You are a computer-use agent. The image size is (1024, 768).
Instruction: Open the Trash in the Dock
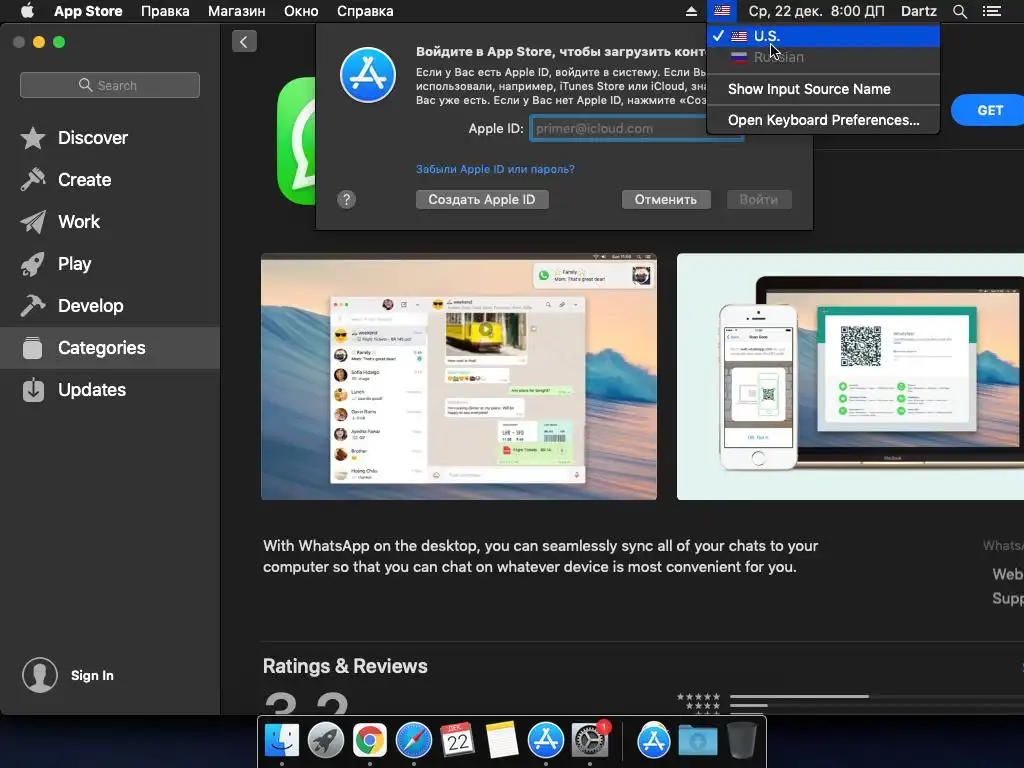[x=741, y=741]
